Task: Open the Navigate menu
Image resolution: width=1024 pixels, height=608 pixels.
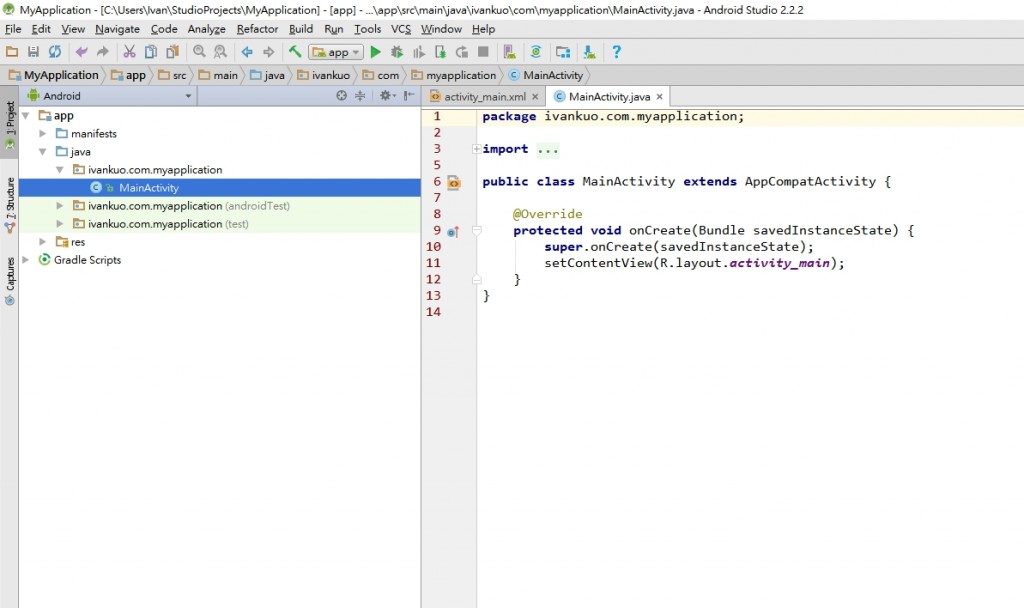Action: coord(118,29)
